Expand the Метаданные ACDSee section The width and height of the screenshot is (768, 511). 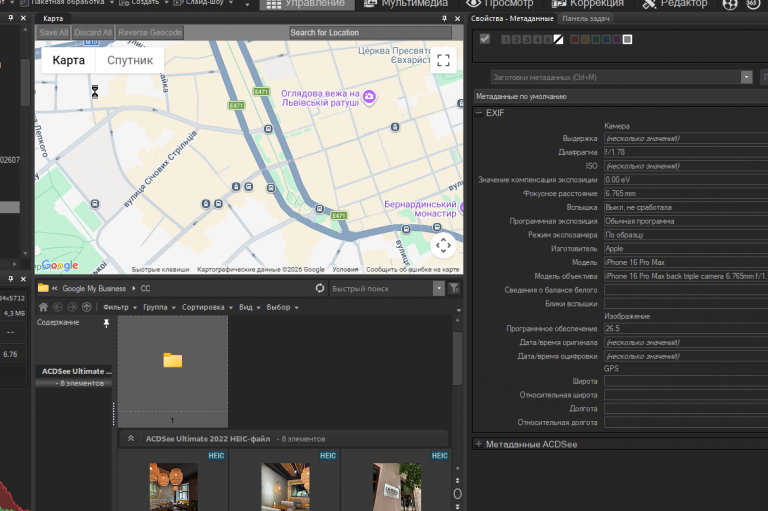tap(479, 444)
